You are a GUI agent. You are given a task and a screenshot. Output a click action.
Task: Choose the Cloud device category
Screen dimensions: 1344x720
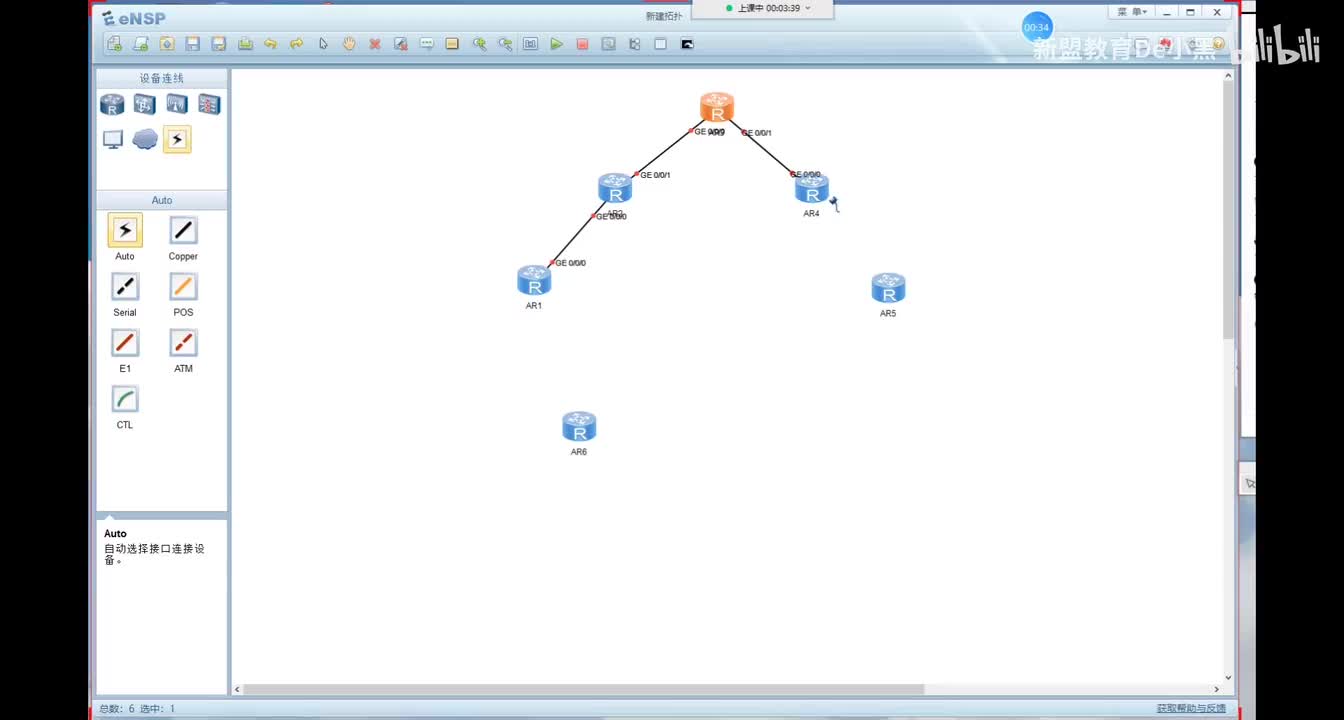click(x=145, y=139)
